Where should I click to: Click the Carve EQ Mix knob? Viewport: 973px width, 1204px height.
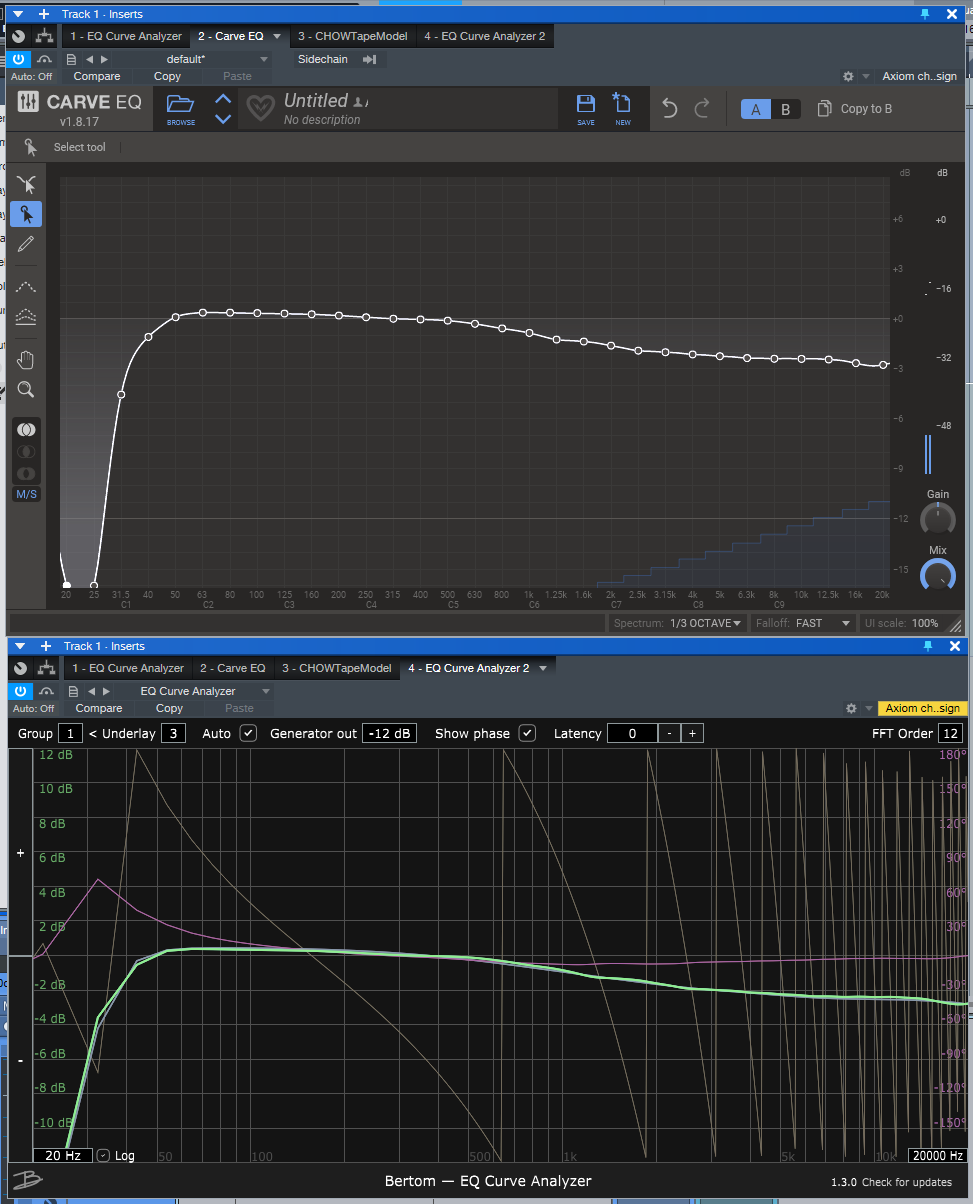[x=938, y=574]
